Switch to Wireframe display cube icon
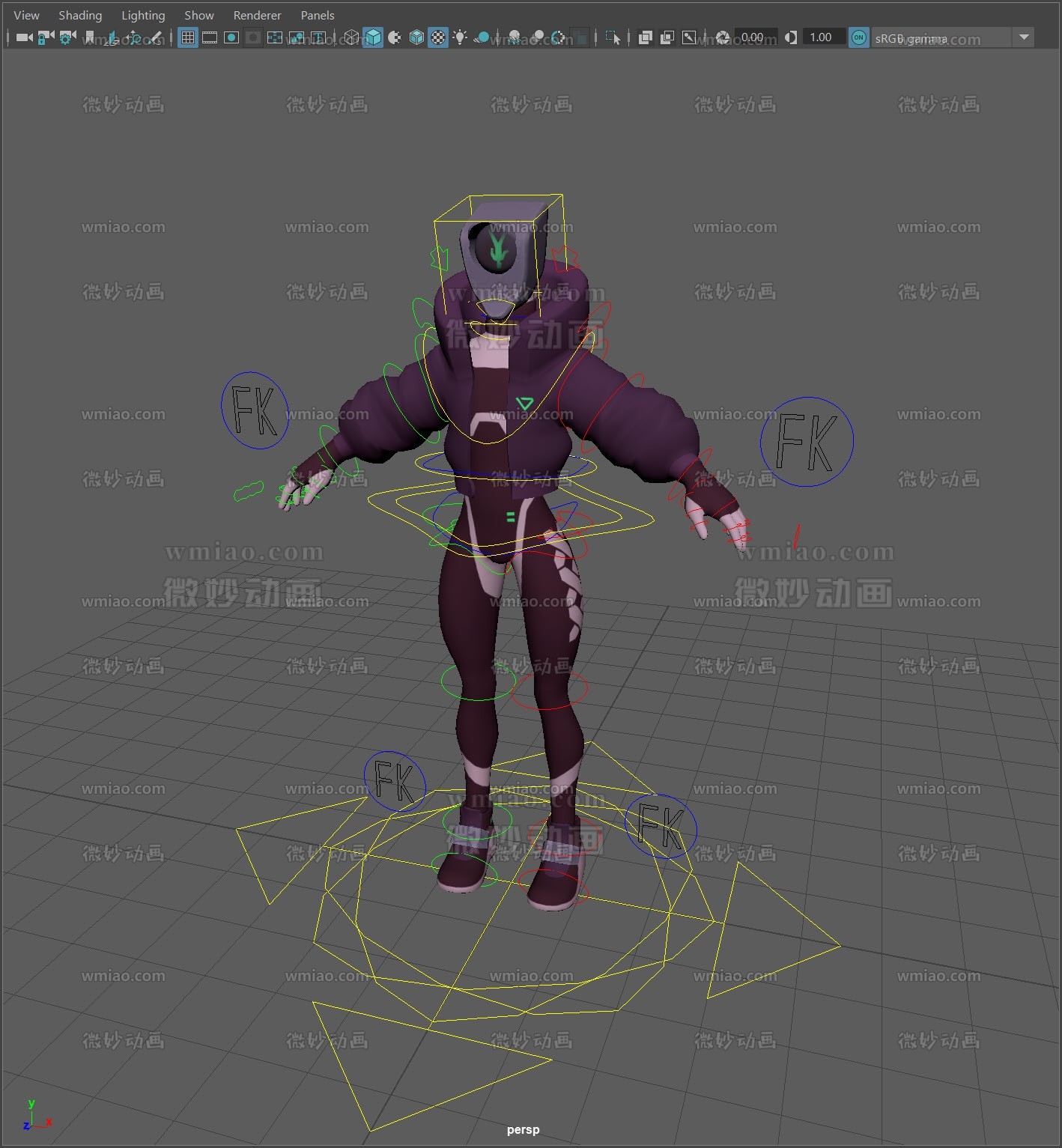 [351, 37]
